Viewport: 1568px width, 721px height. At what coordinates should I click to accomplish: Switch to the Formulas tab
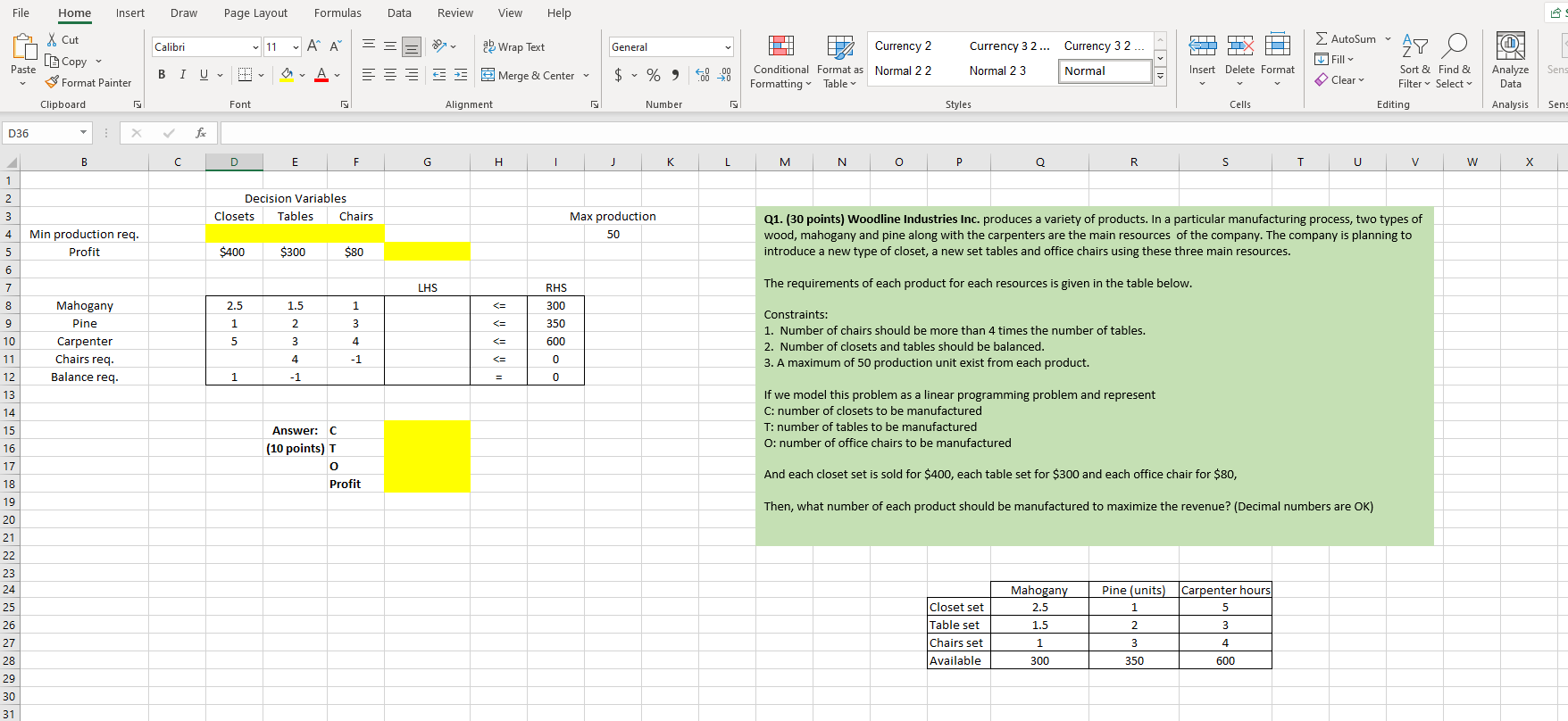tap(338, 12)
